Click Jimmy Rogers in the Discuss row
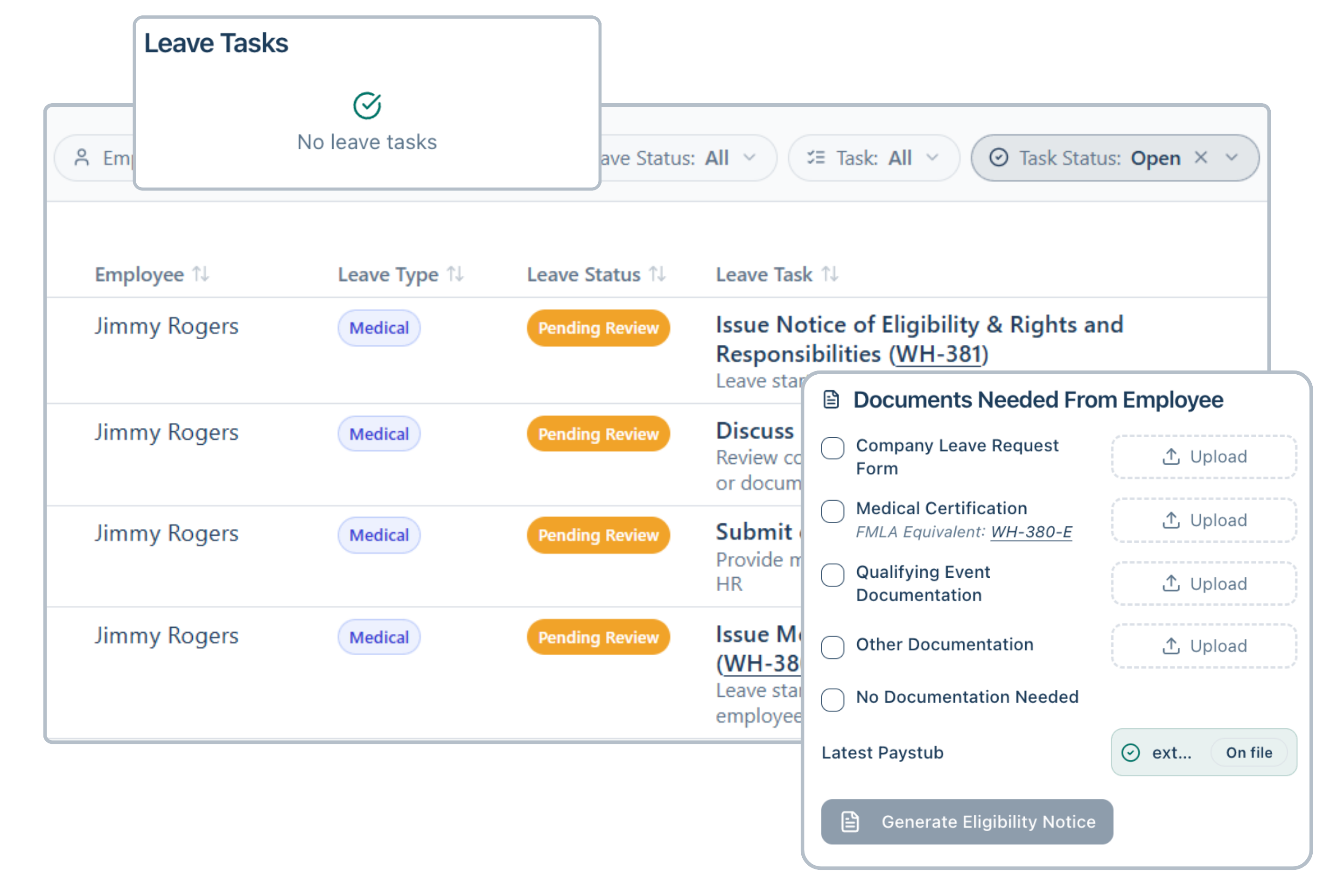Screen dimensions: 1344x896 click(x=166, y=433)
